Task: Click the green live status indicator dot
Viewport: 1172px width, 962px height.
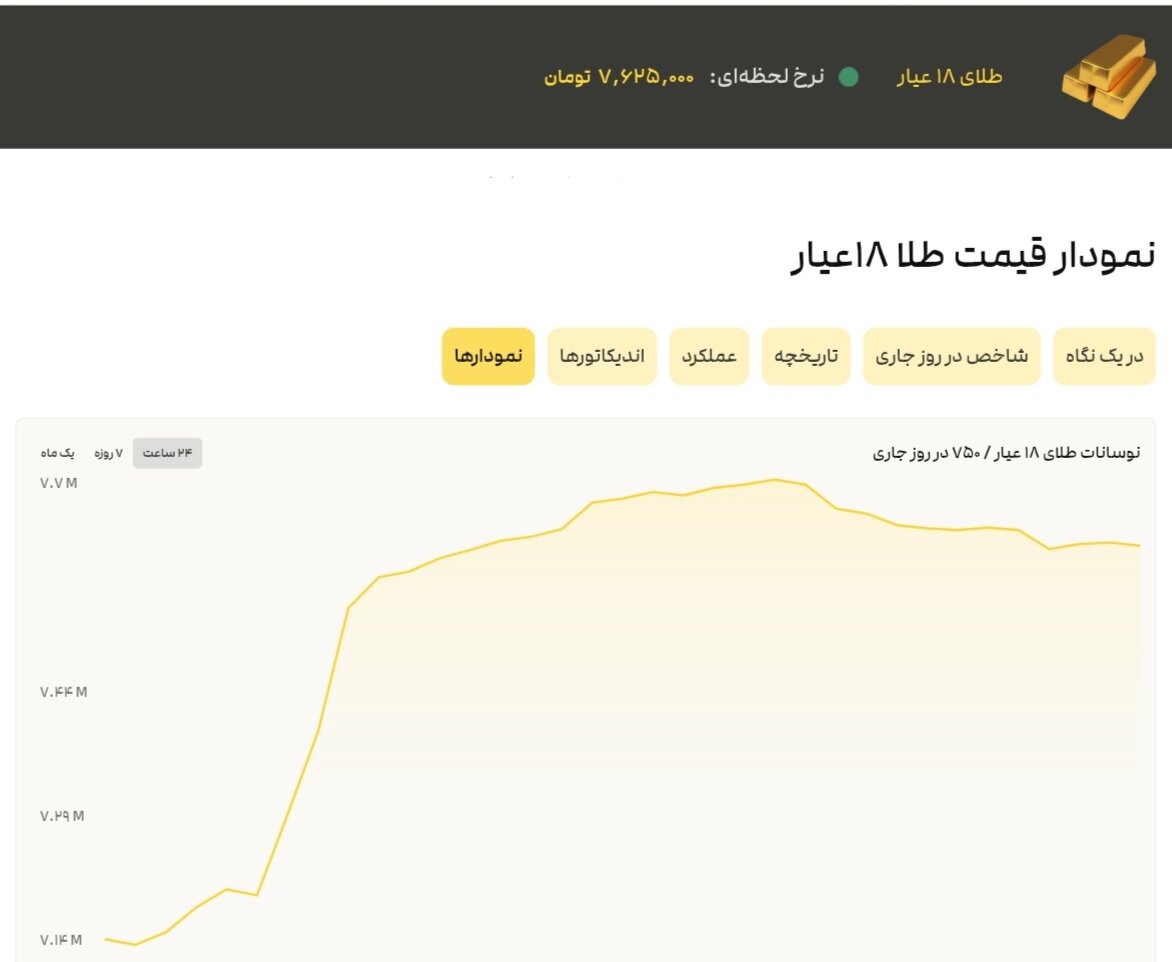Action: click(849, 77)
